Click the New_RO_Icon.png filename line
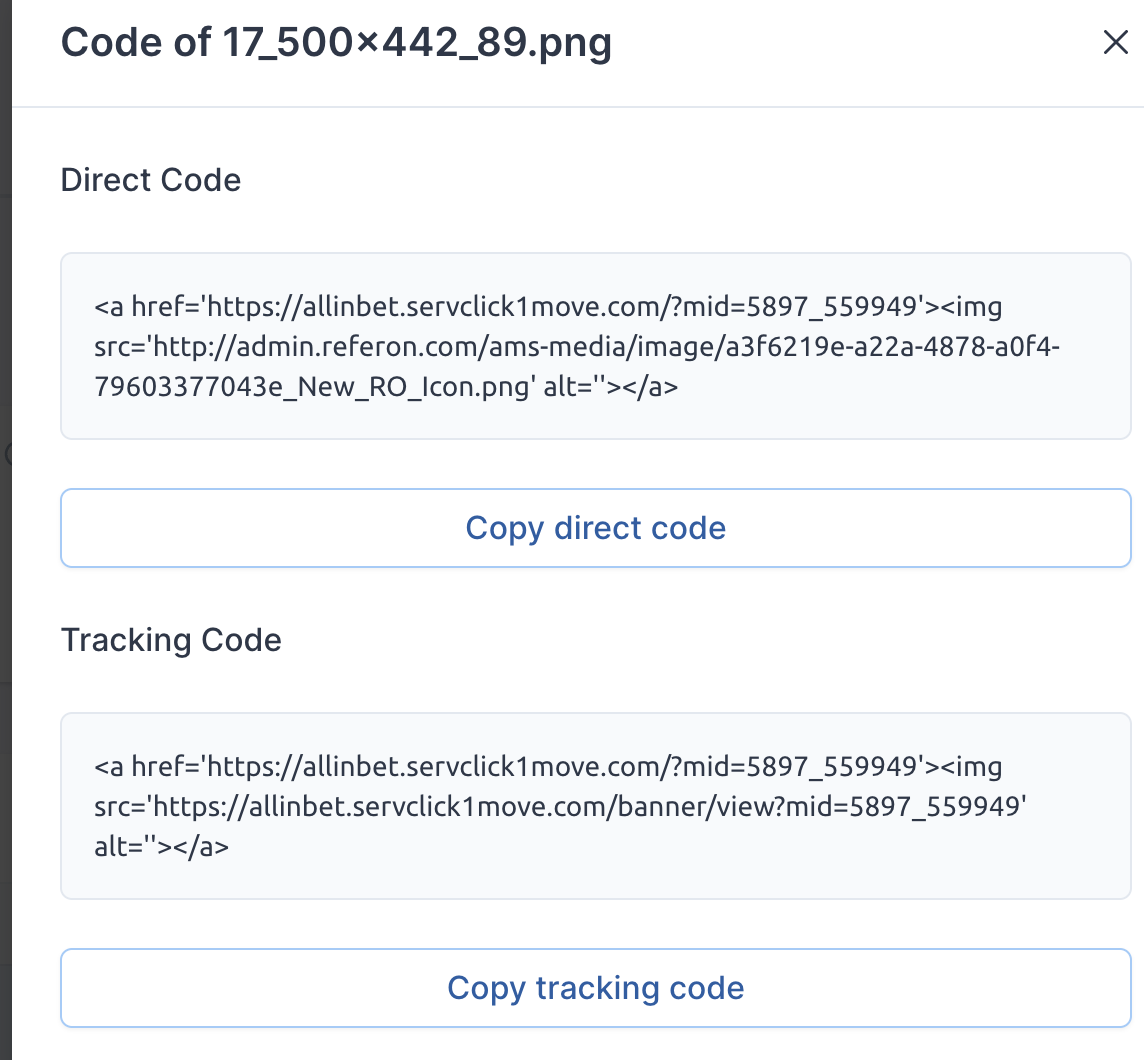 pyautogui.click(x=386, y=387)
